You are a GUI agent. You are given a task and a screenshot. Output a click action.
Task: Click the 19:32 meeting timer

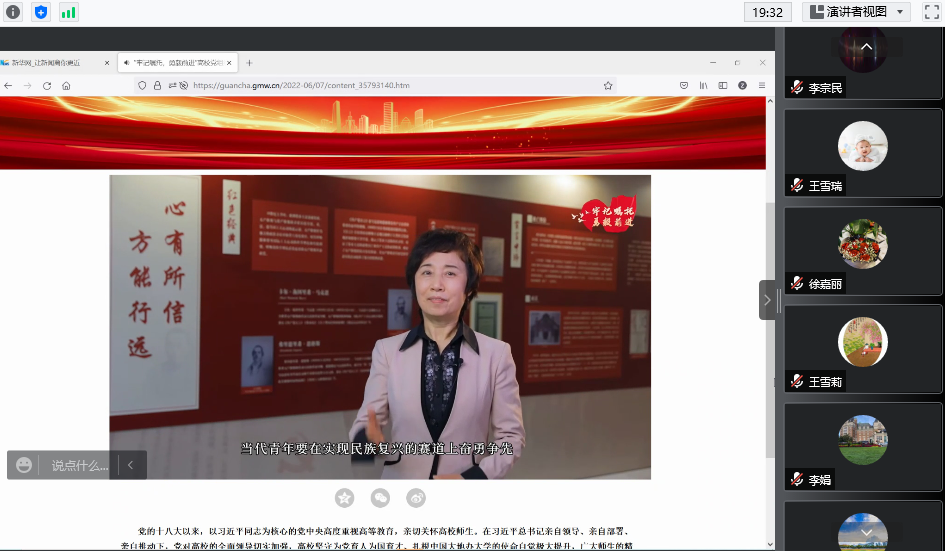pos(767,12)
